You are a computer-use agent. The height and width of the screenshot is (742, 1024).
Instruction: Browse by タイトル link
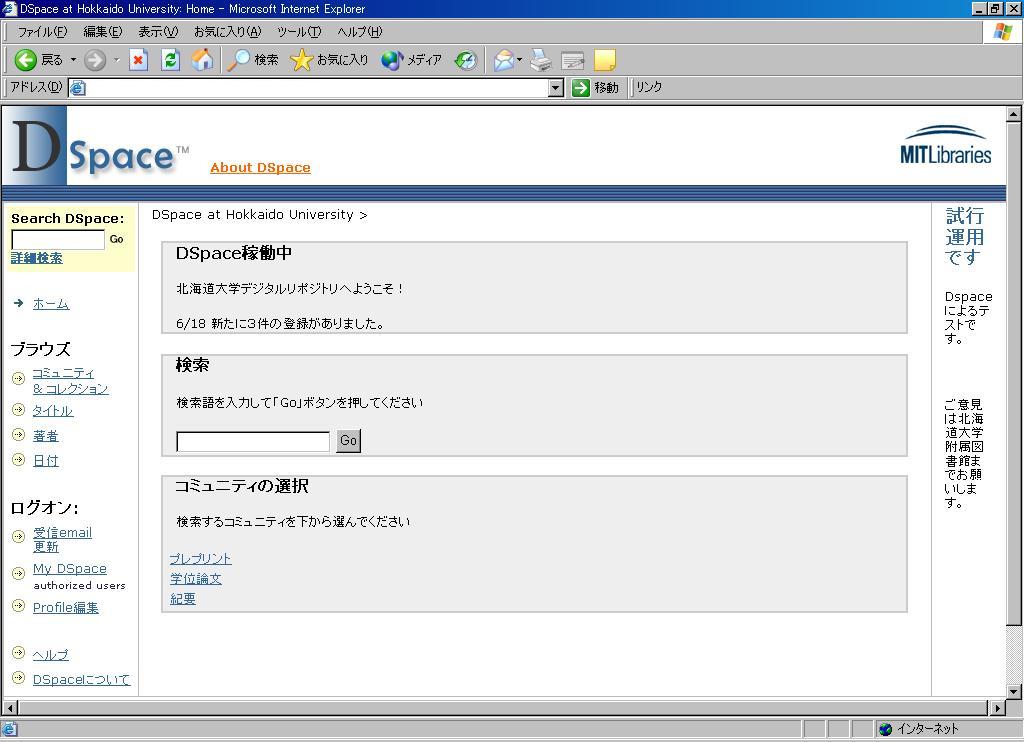tap(53, 411)
